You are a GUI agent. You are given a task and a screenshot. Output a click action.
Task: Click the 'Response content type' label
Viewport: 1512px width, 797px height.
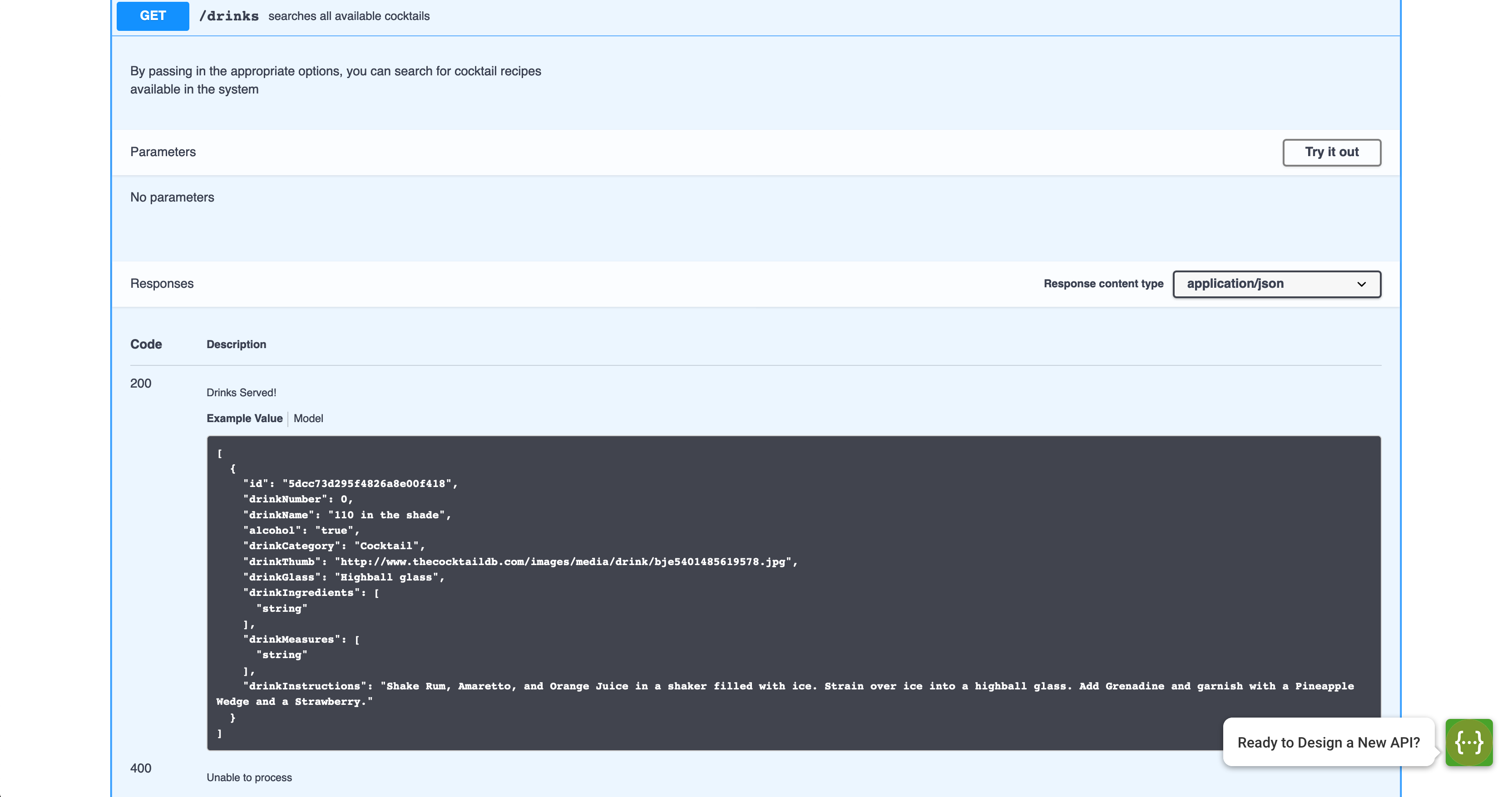click(x=1103, y=284)
